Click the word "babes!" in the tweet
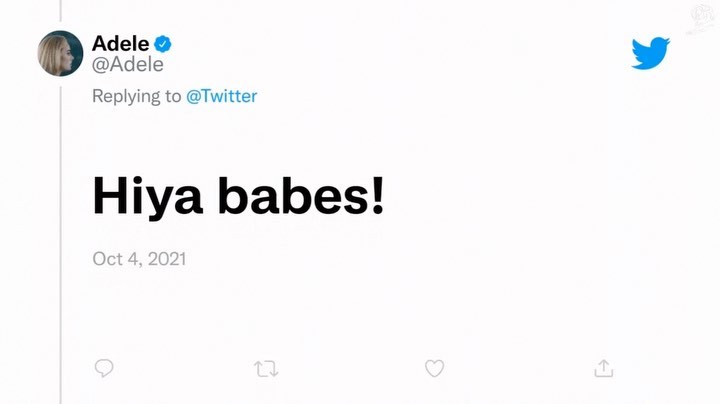 [x=295, y=196]
